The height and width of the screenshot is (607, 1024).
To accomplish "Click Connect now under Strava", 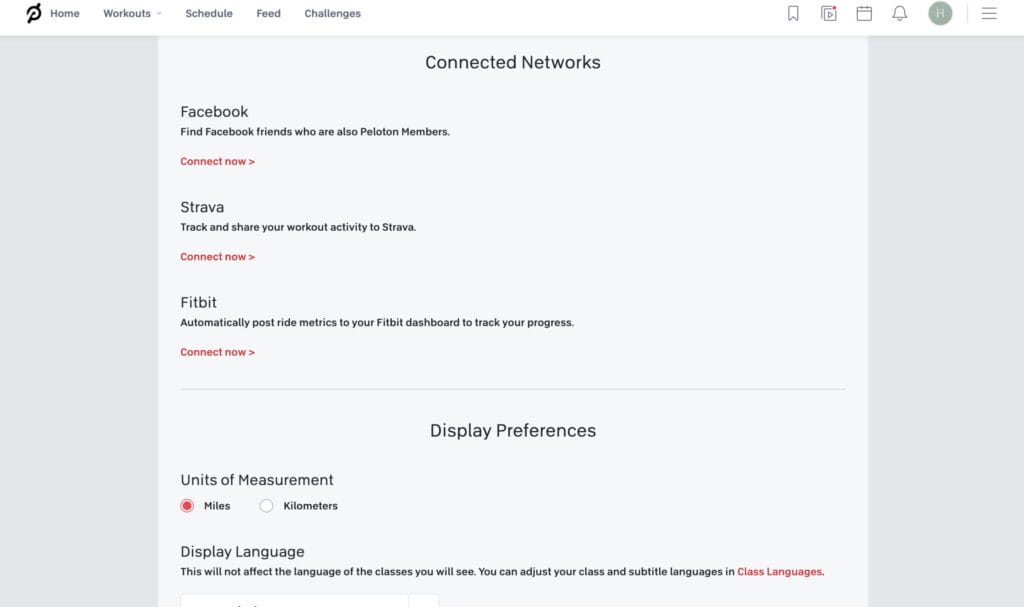I will 217,257.
